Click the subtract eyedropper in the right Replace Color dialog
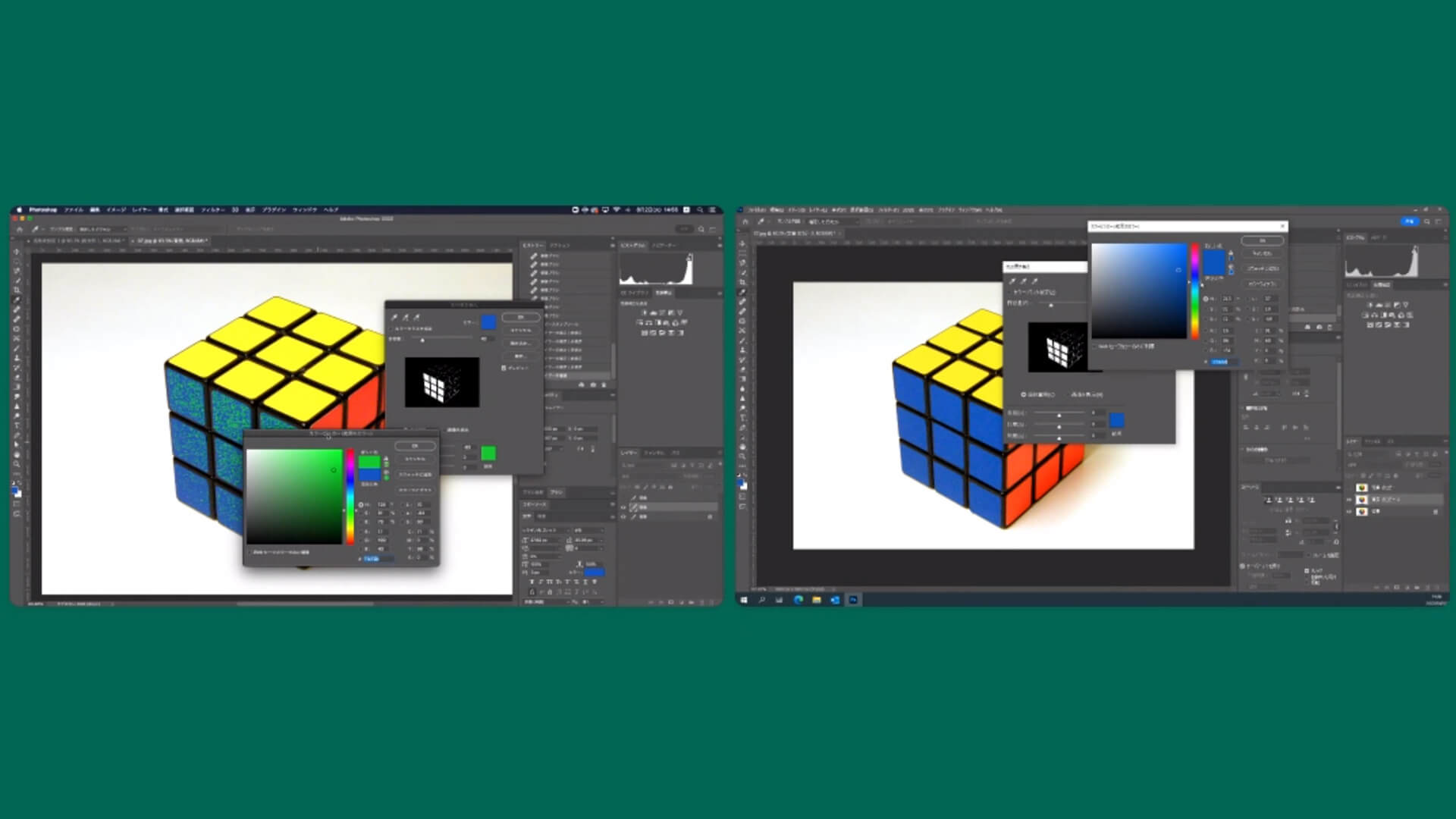This screenshot has height=819, width=1456. click(x=1034, y=281)
